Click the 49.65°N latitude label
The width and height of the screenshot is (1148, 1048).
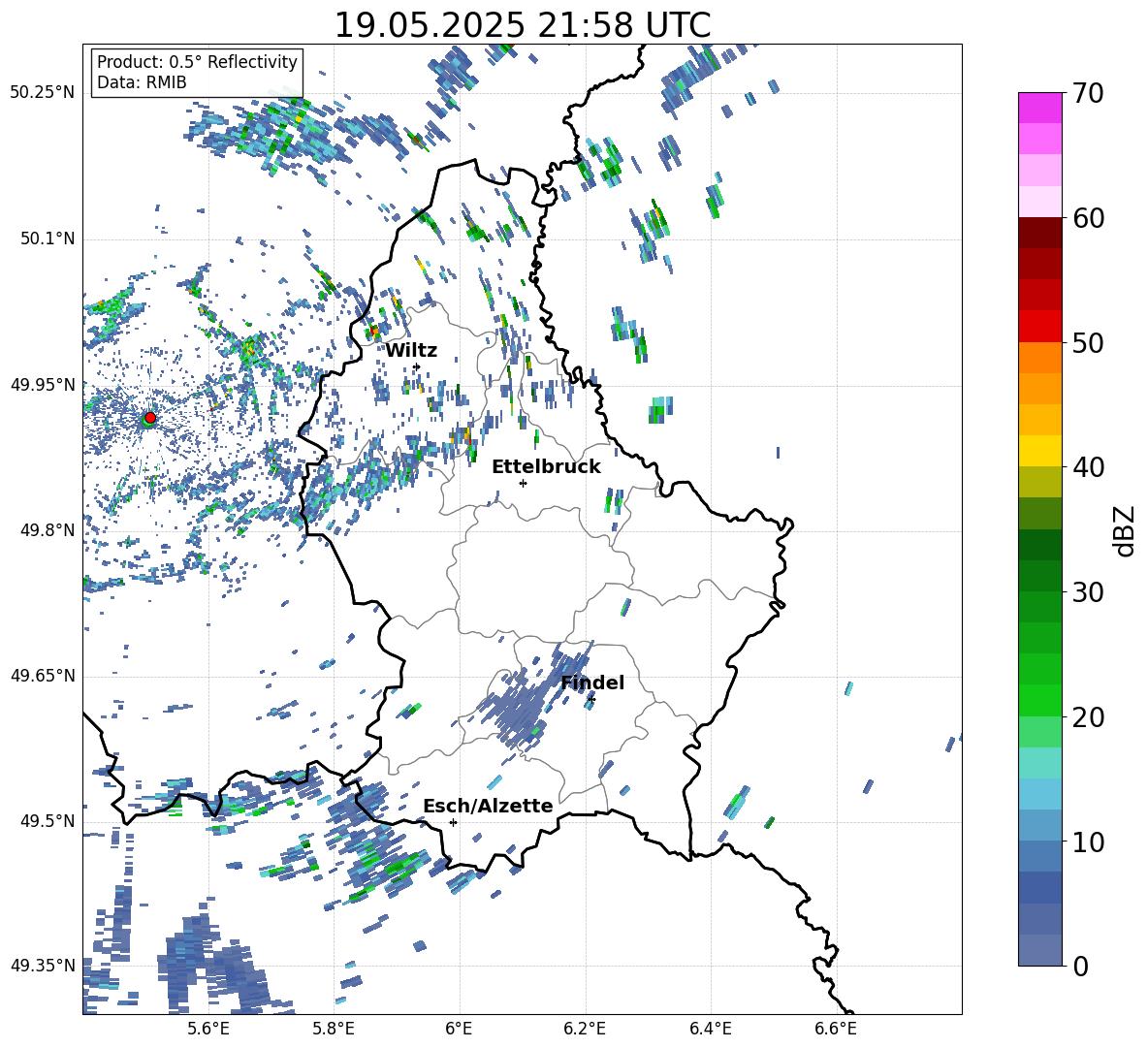tap(43, 675)
